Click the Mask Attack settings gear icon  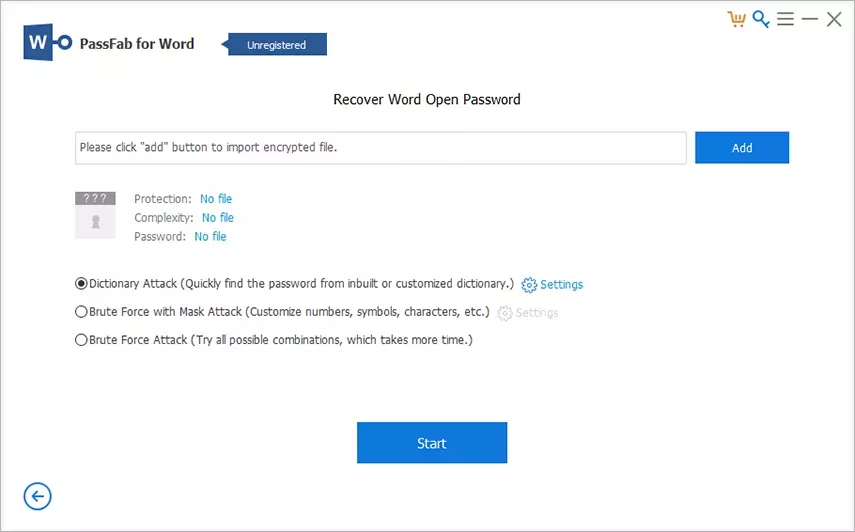click(505, 313)
